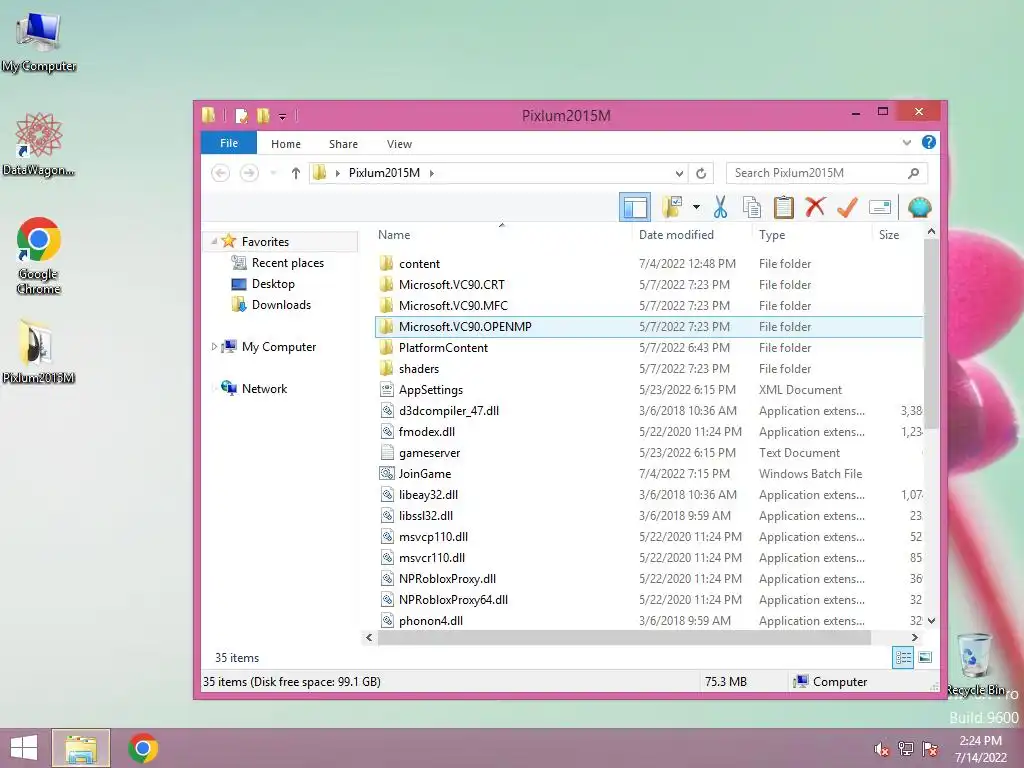Screen dimensions: 1024x768
Task: Select the shaders folder
Action: (x=419, y=368)
